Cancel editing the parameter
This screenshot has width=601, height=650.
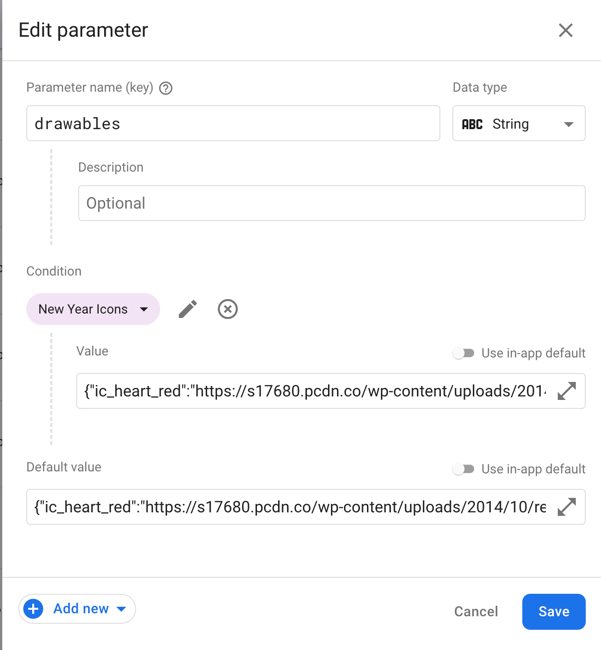[476, 611]
